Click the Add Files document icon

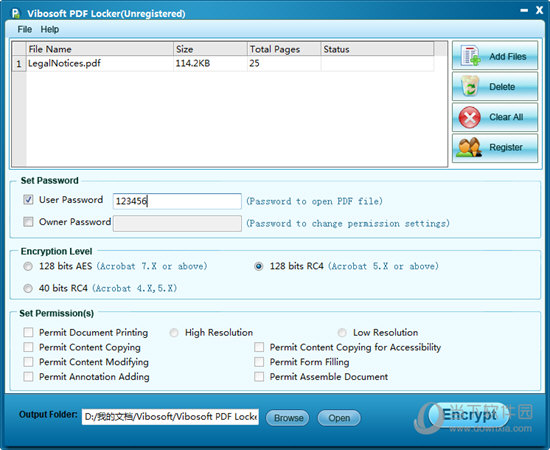470,55
